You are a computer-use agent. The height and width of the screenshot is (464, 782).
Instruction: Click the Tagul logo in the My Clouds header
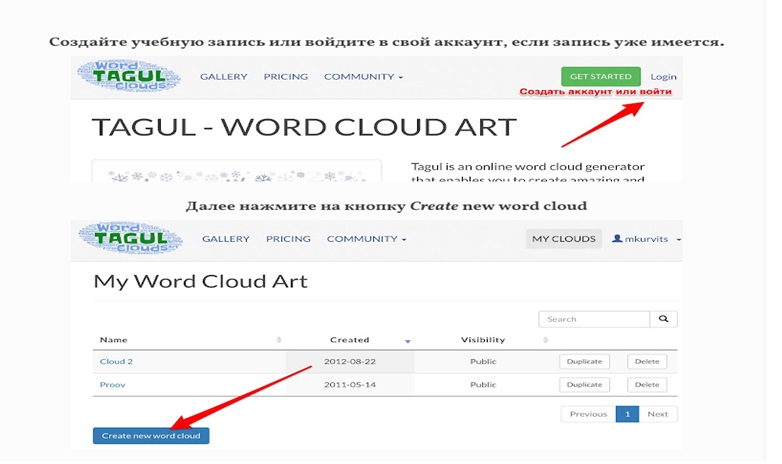pyautogui.click(x=131, y=238)
